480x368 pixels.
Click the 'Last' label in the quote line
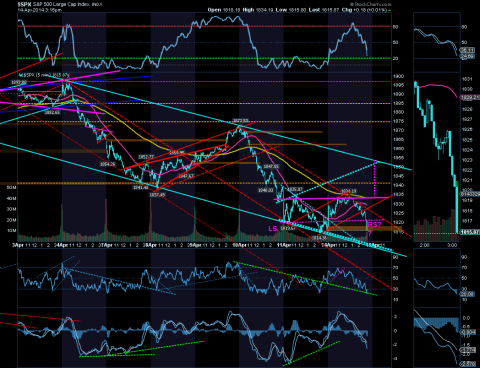pyautogui.click(x=314, y=10)
